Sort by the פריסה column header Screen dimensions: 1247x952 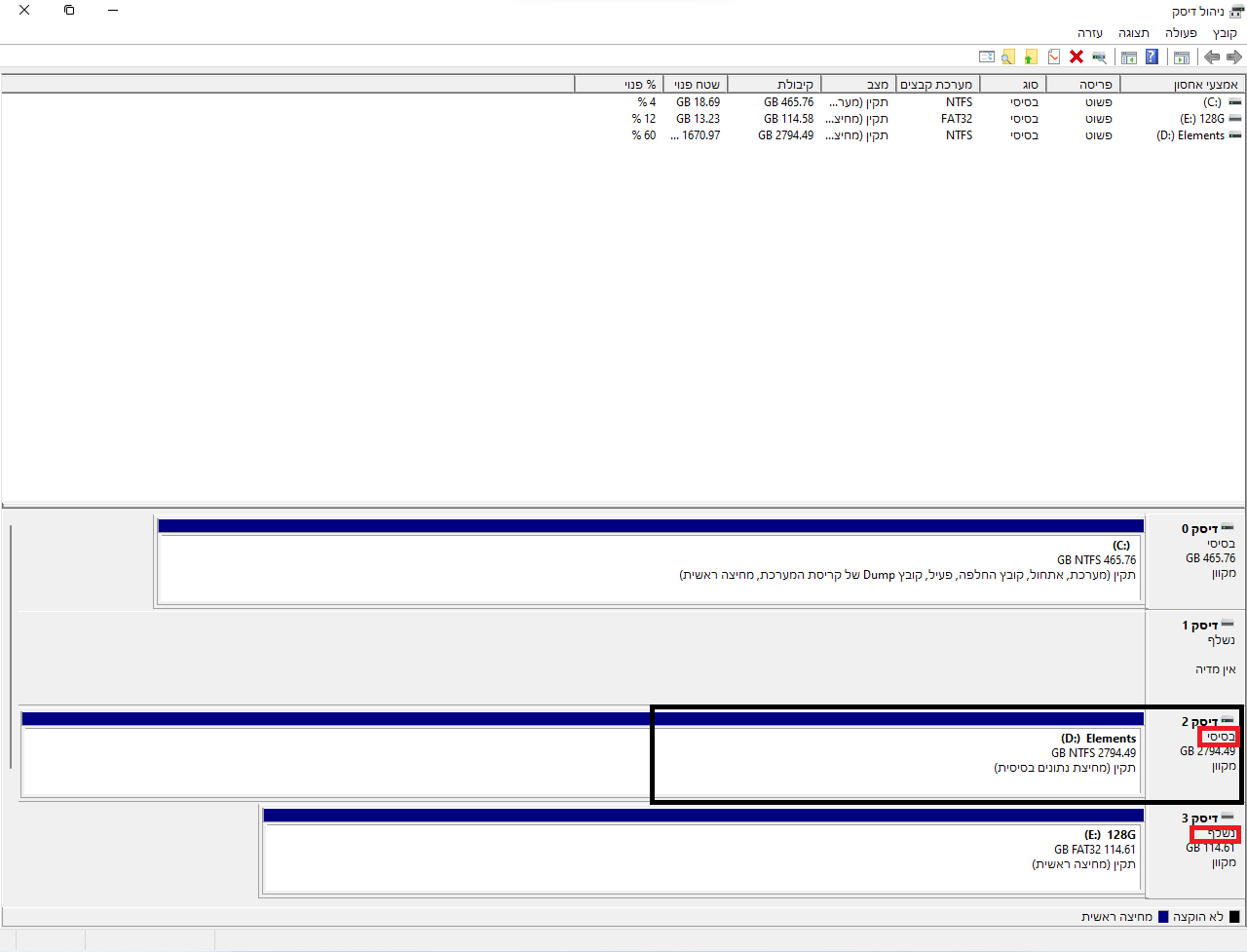click(1083, 85)
